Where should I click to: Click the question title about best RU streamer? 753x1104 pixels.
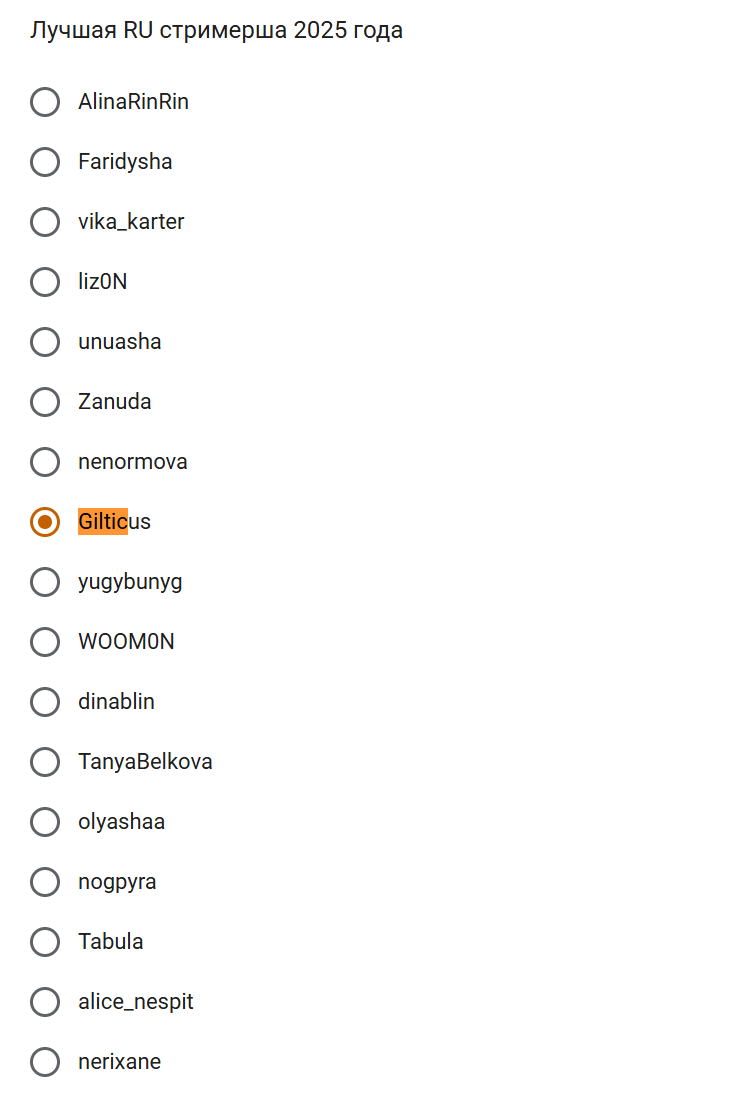pyautogui.click(x=216, y=30)
